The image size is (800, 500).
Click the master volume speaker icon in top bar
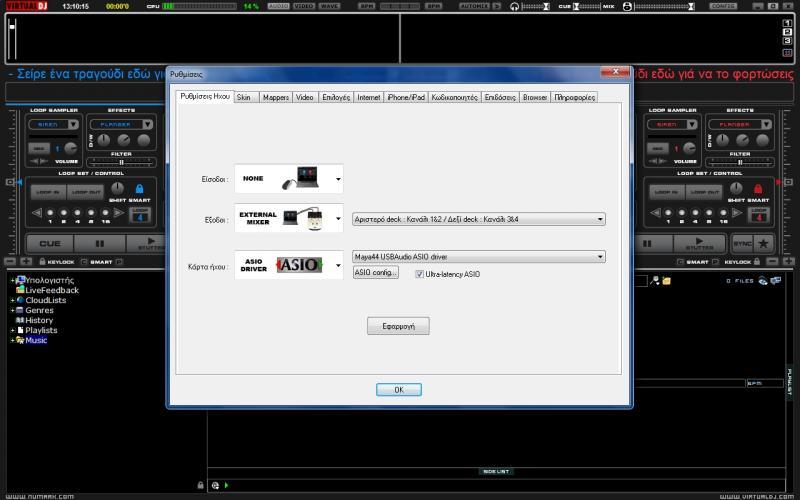627,6
